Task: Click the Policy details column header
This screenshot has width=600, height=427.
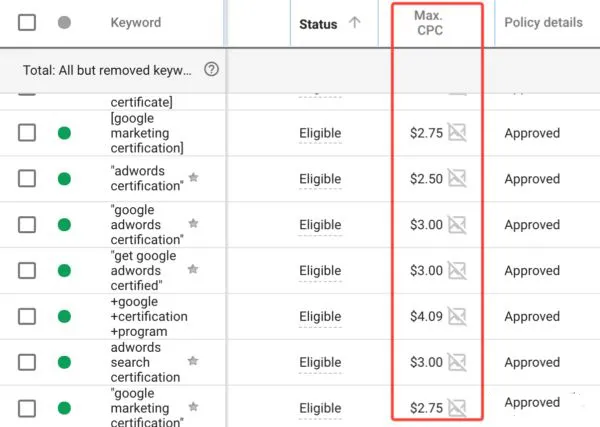Action: [x=543, y=23]
